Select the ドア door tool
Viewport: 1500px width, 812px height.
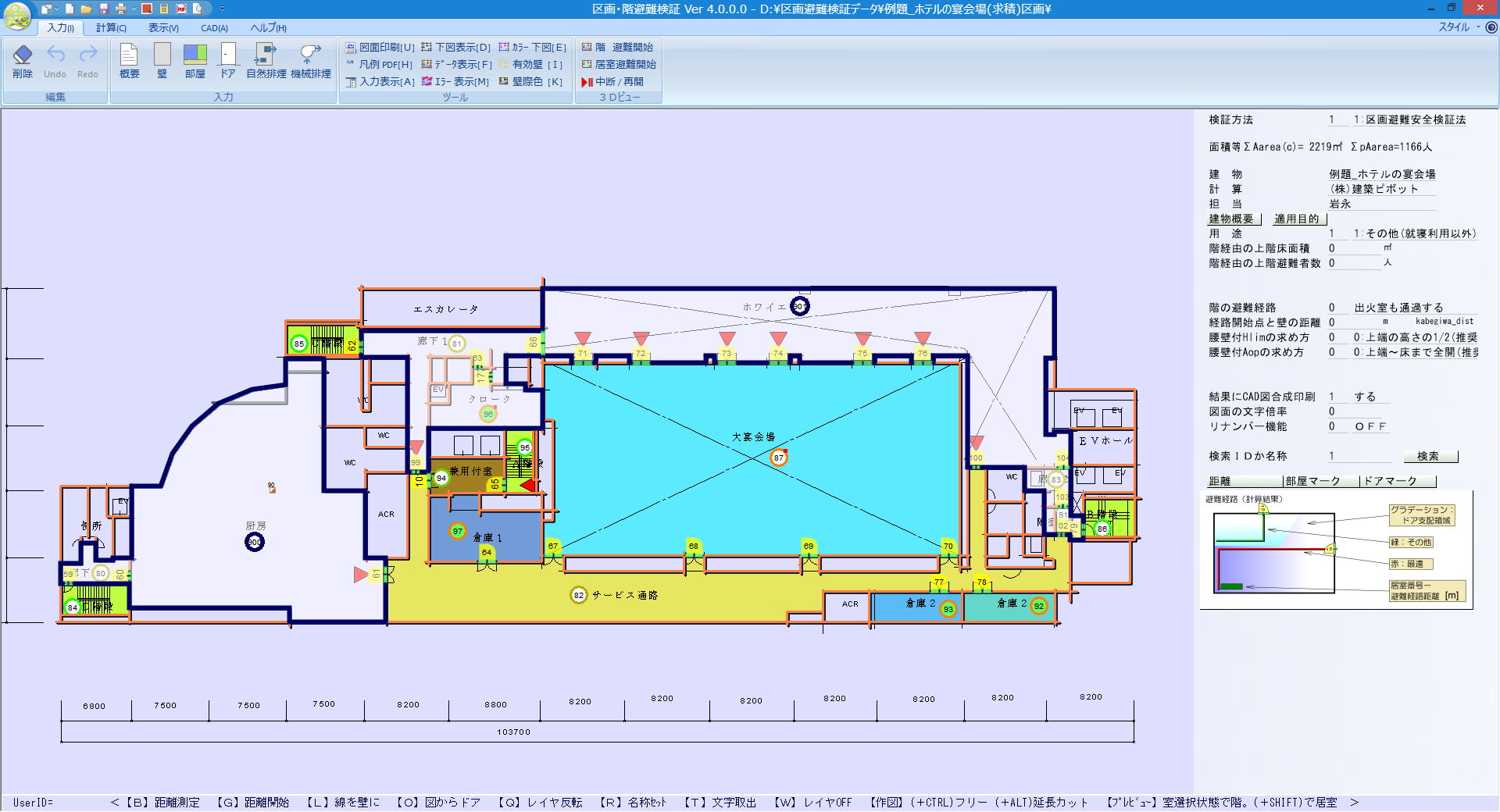point(227,61)
